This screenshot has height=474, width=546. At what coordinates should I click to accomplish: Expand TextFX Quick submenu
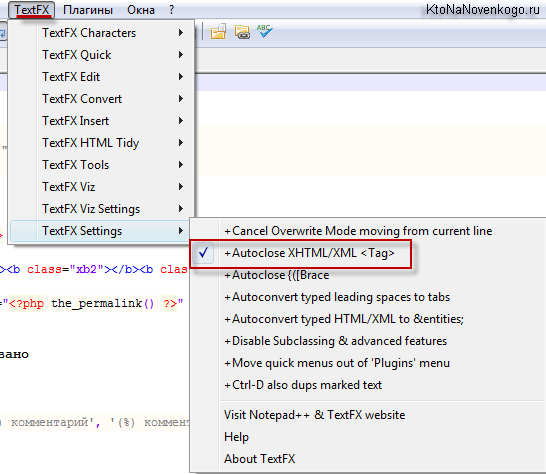[101, 55]
